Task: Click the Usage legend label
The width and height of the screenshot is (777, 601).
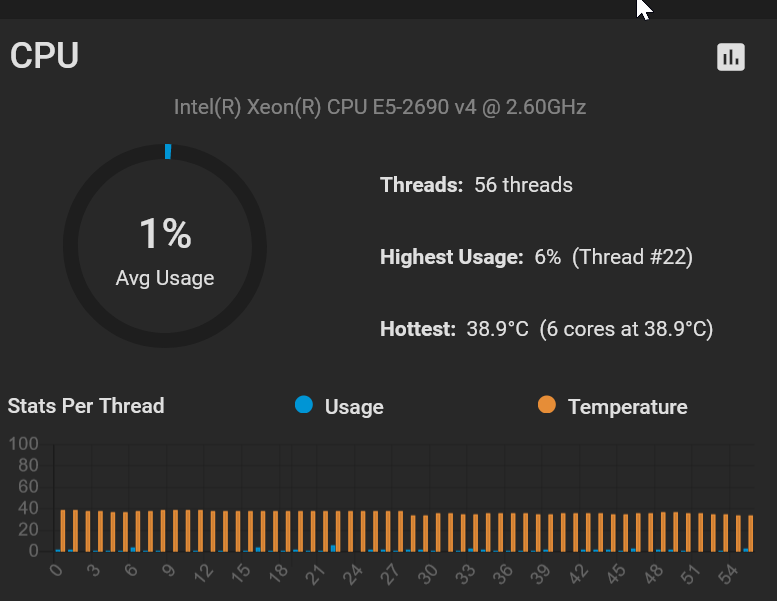Action: point(354,407)
